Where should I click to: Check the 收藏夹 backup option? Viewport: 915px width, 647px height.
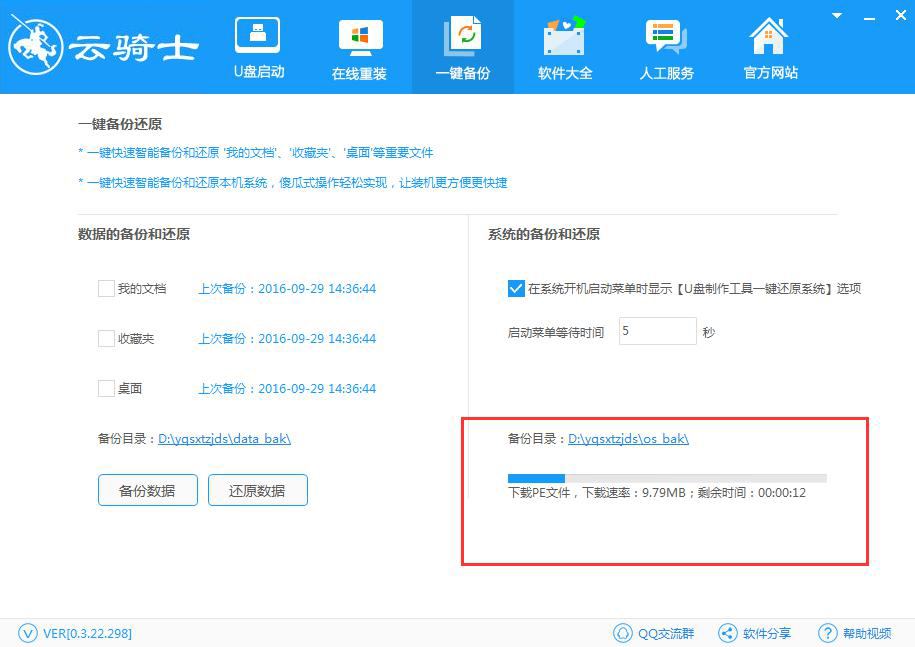coord(105,338)
